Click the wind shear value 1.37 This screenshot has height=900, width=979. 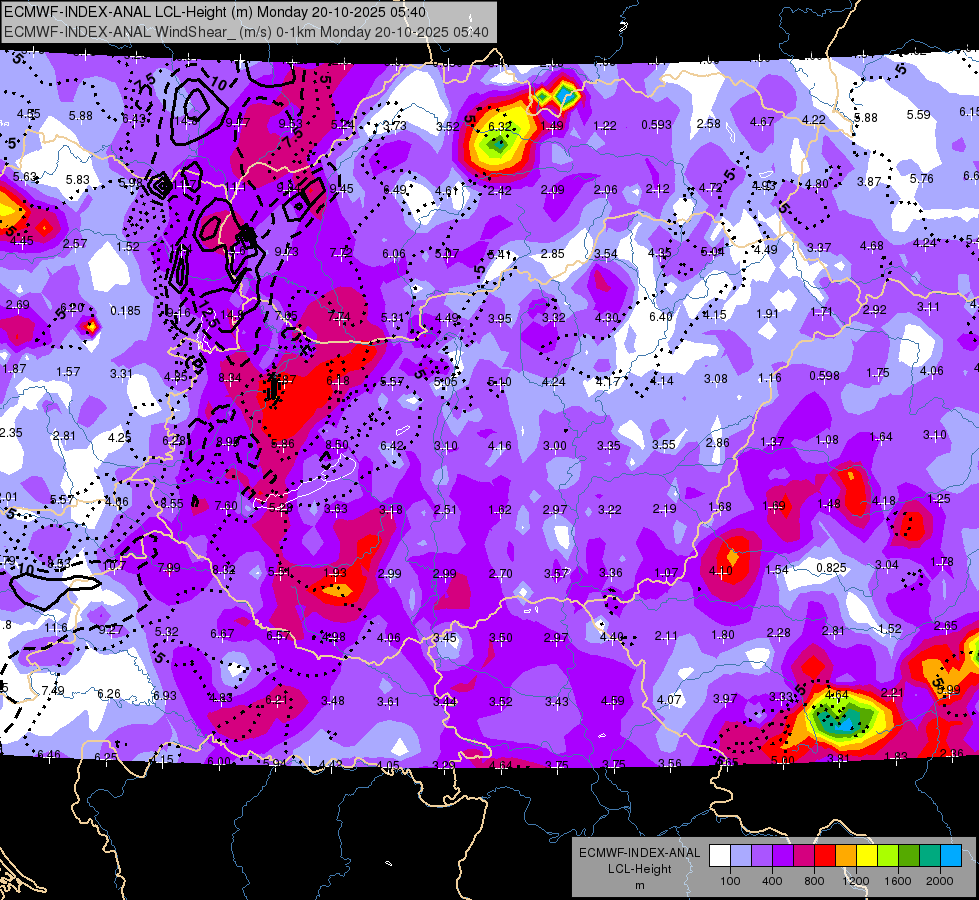pyautogui.click(x=772, y=442)
